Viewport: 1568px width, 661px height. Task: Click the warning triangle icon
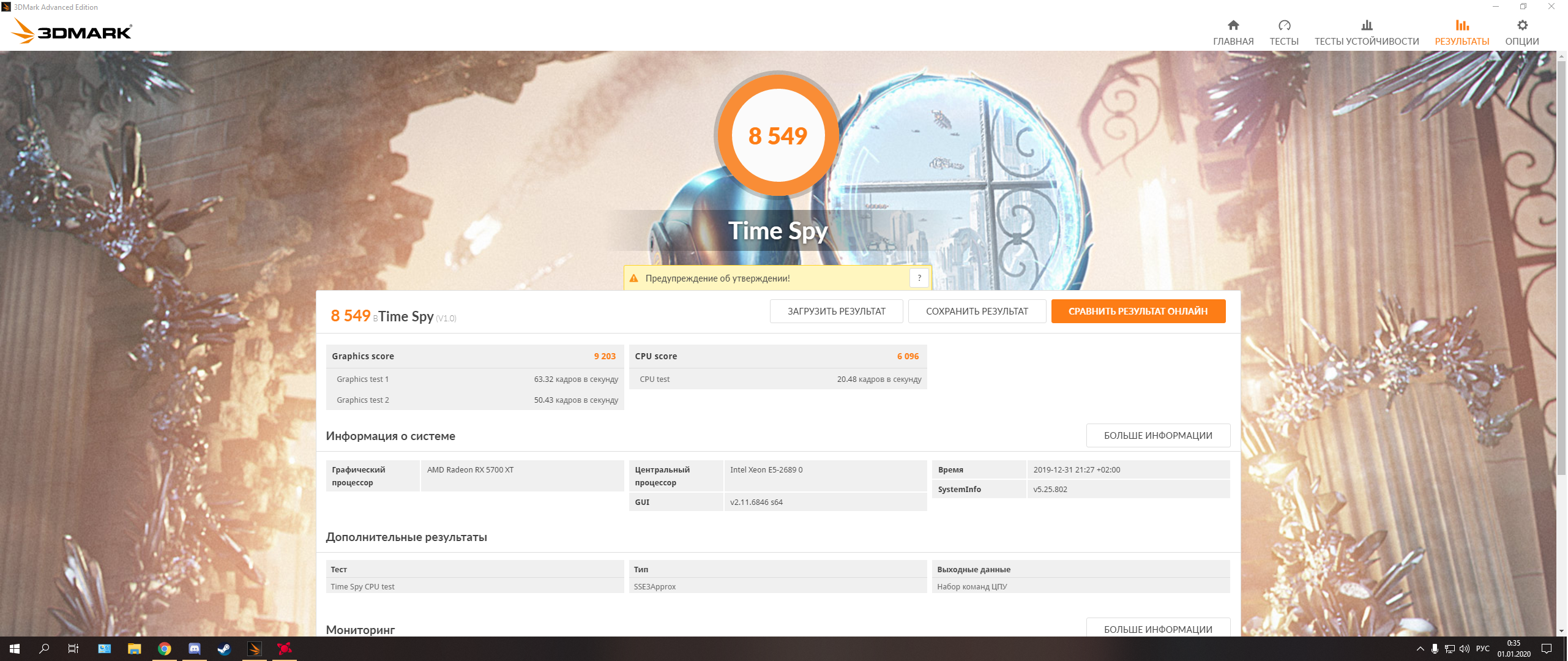coord(634,278)
